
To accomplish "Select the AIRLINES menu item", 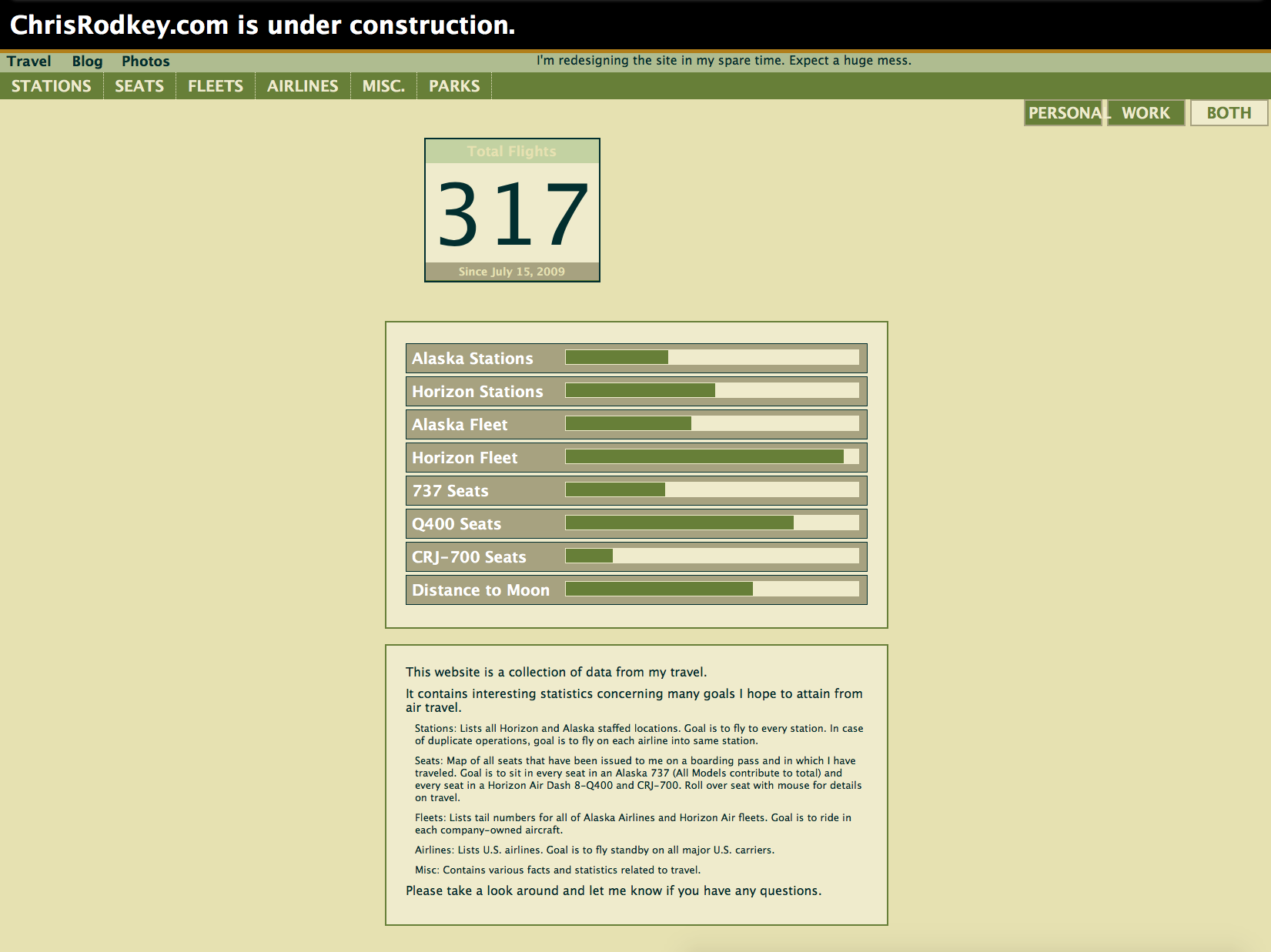I will pyautogui.click(x=303, y=86).
